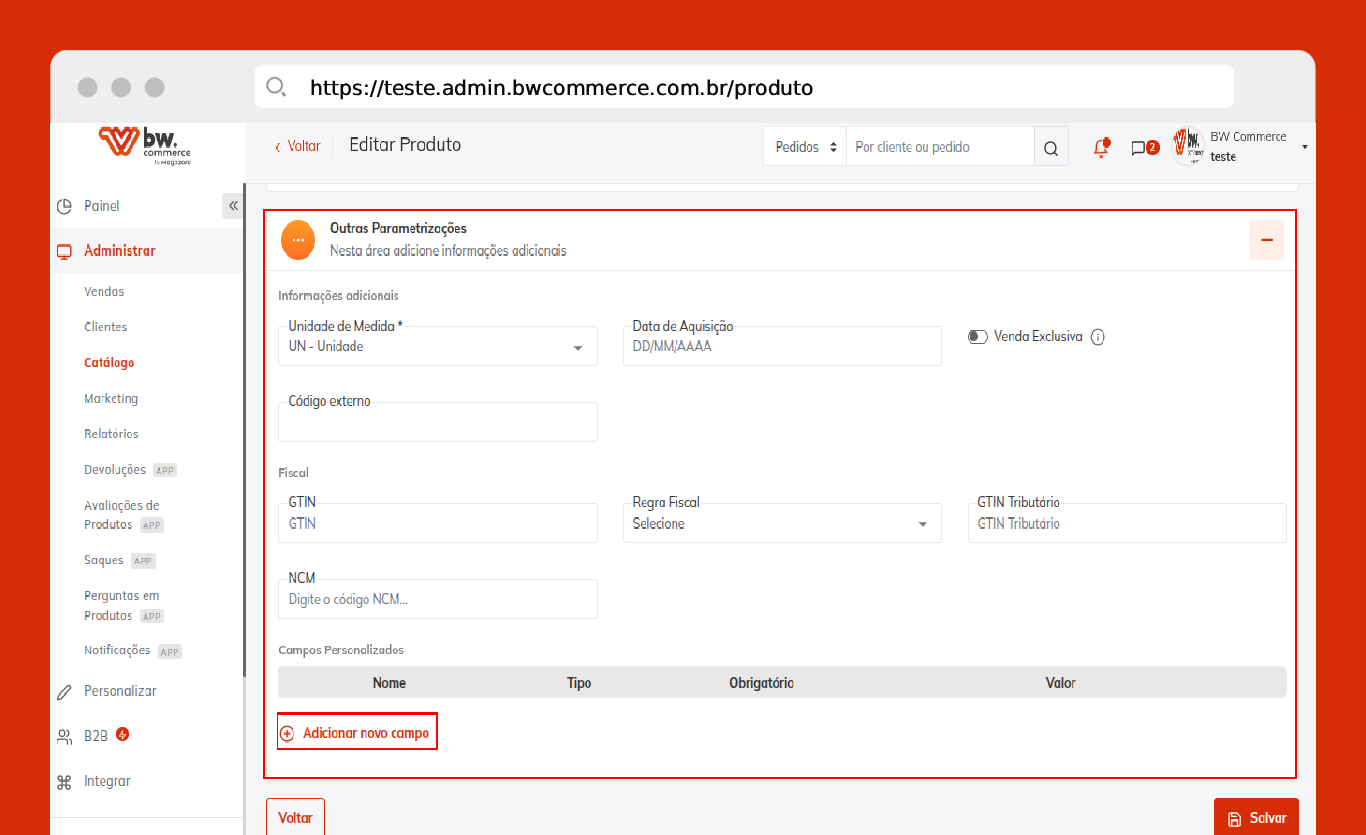Image resolution: width=1366 pixels, height=835 pixels.
Task: Open the Pedidos search type selector
Action: 805,147
